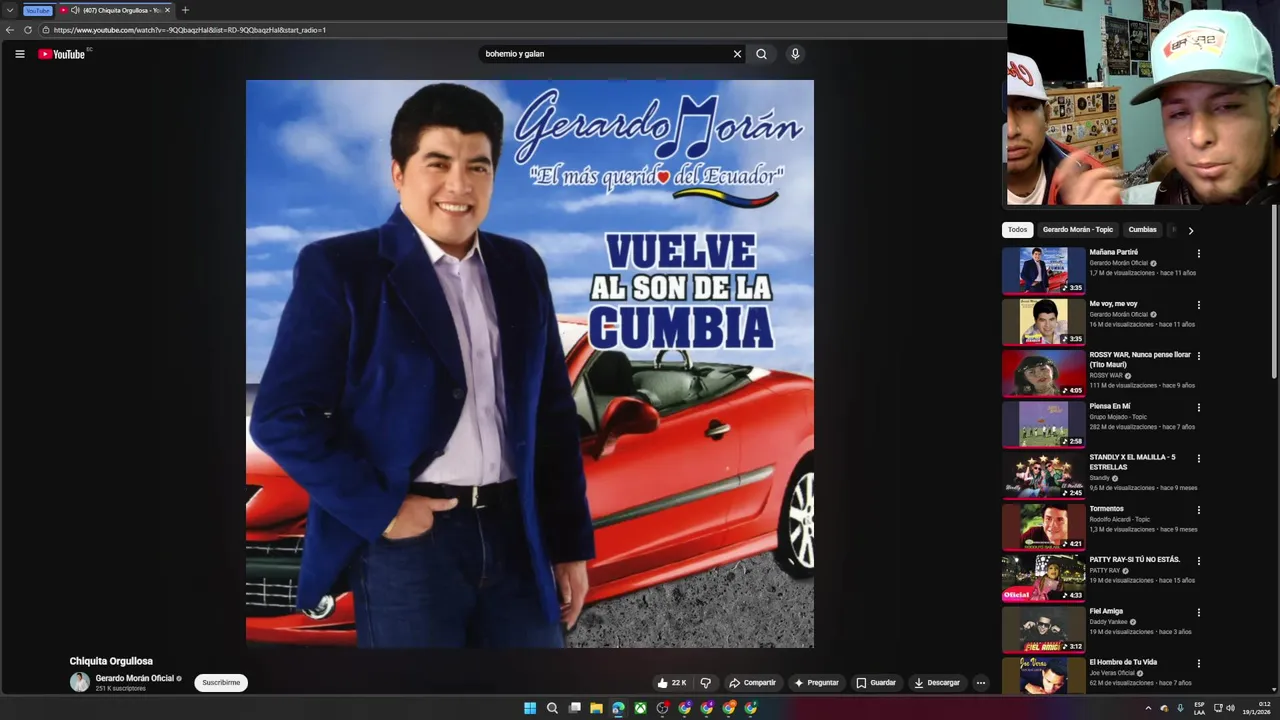1280x720 pixels.
Task: Open the Compartir share dialog
Action: (x=752, y=683)
